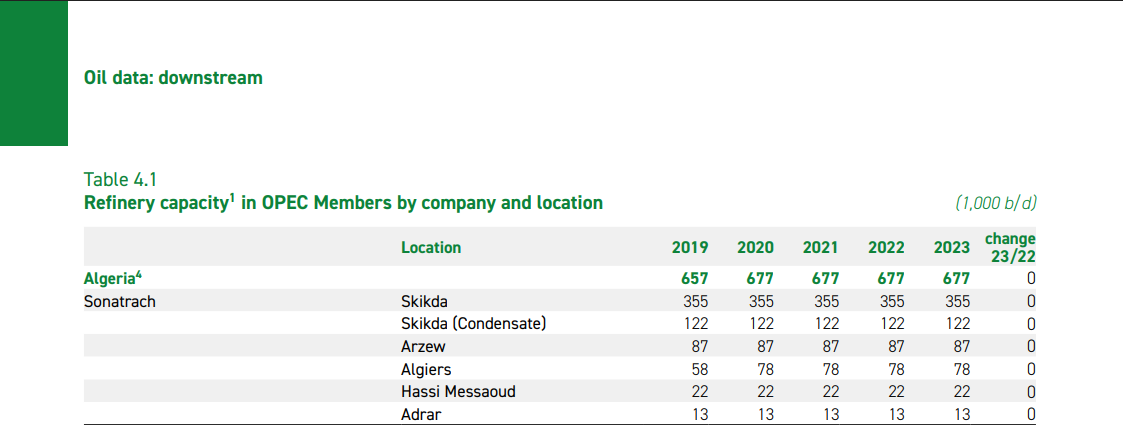This screenshot has height=425, width=1123.
Task: Select the 'Hassi Messaoud' location cell
Action: [x=458, y=392]
